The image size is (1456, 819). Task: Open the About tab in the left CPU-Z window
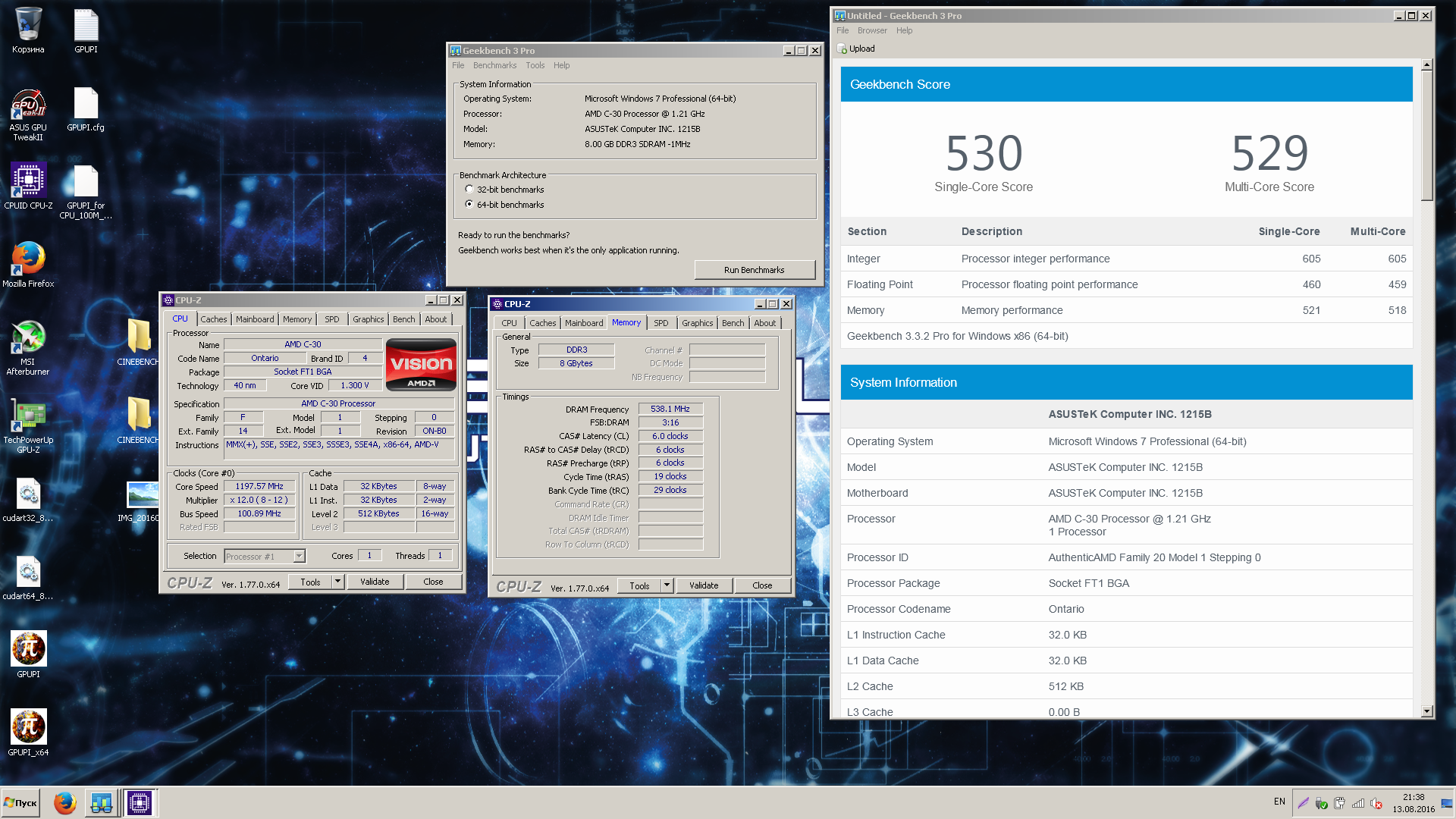tap(435, 319)
